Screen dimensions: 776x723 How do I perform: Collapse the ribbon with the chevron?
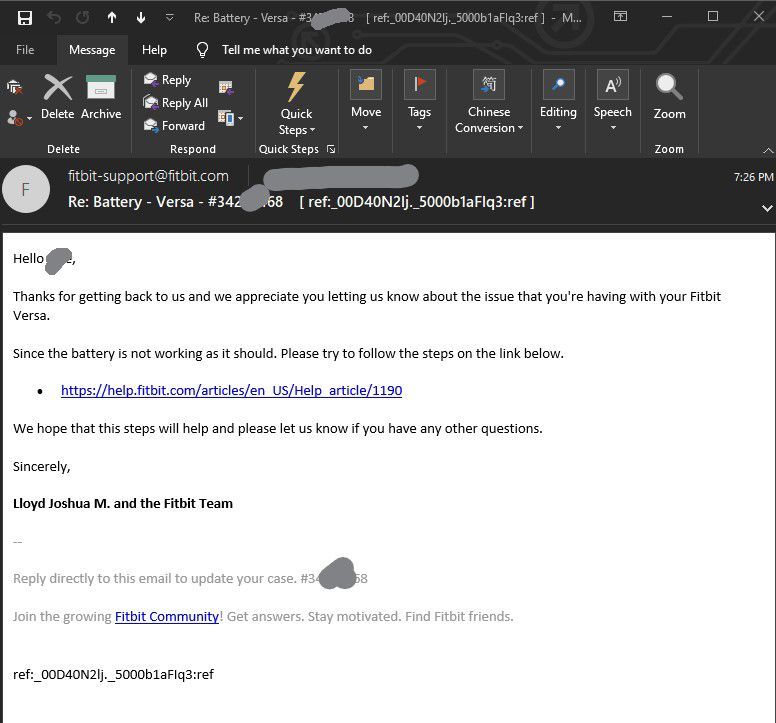[x=768, y=150]
